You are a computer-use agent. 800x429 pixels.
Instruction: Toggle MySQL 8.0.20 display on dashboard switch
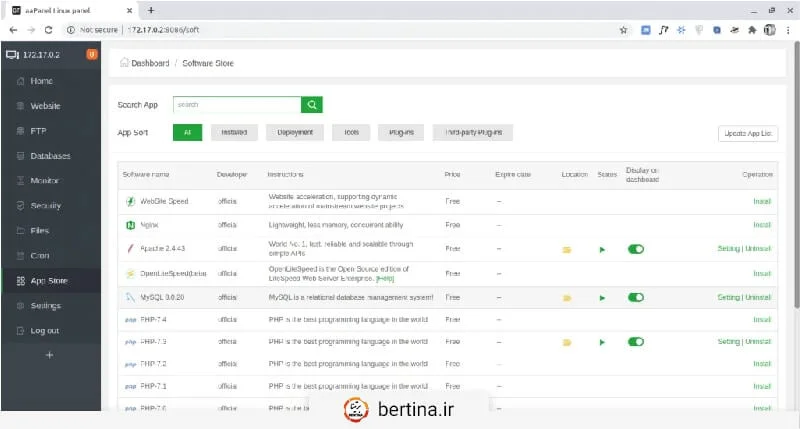[636, 297]
